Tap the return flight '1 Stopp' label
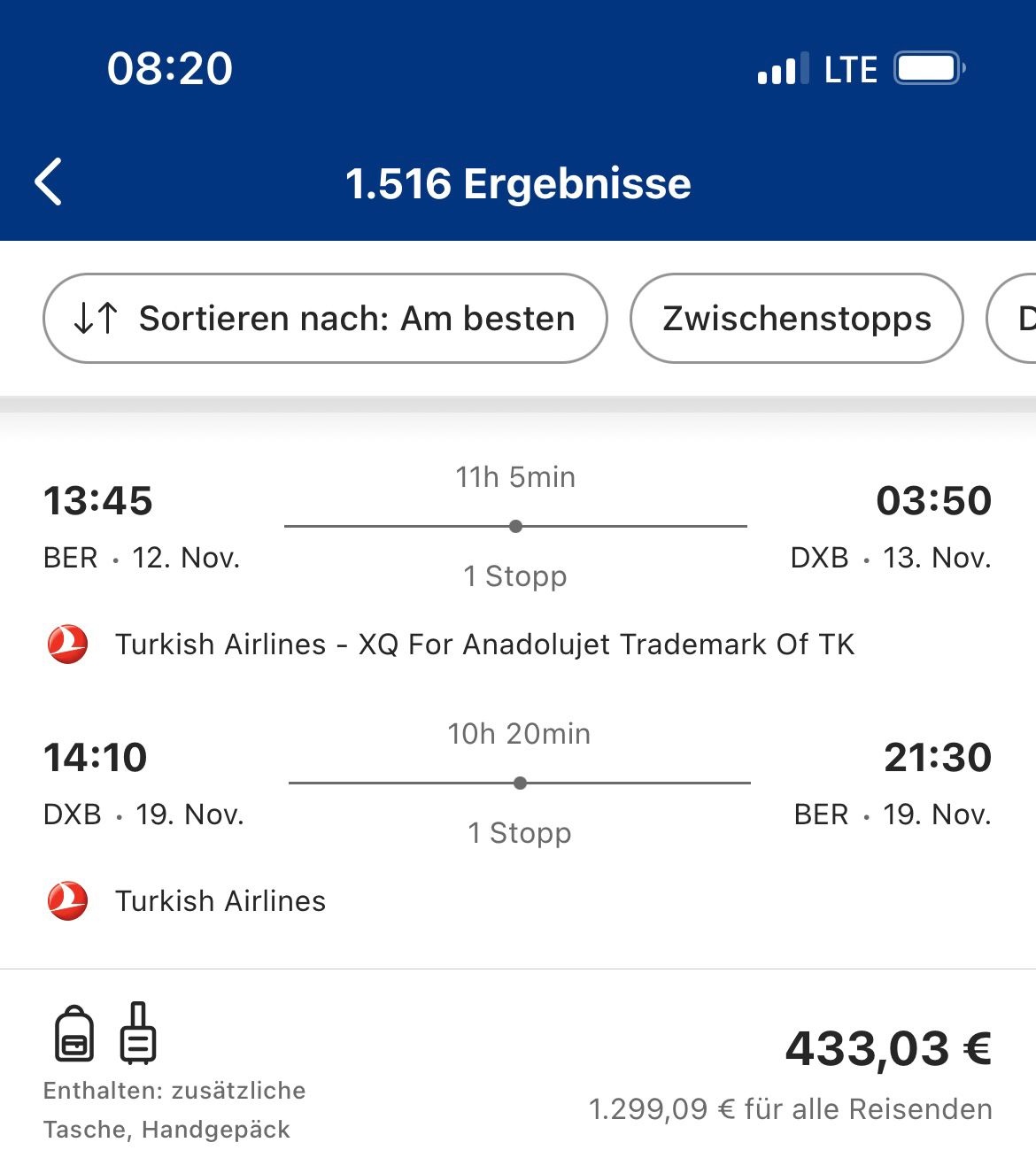 coord(520,833)
